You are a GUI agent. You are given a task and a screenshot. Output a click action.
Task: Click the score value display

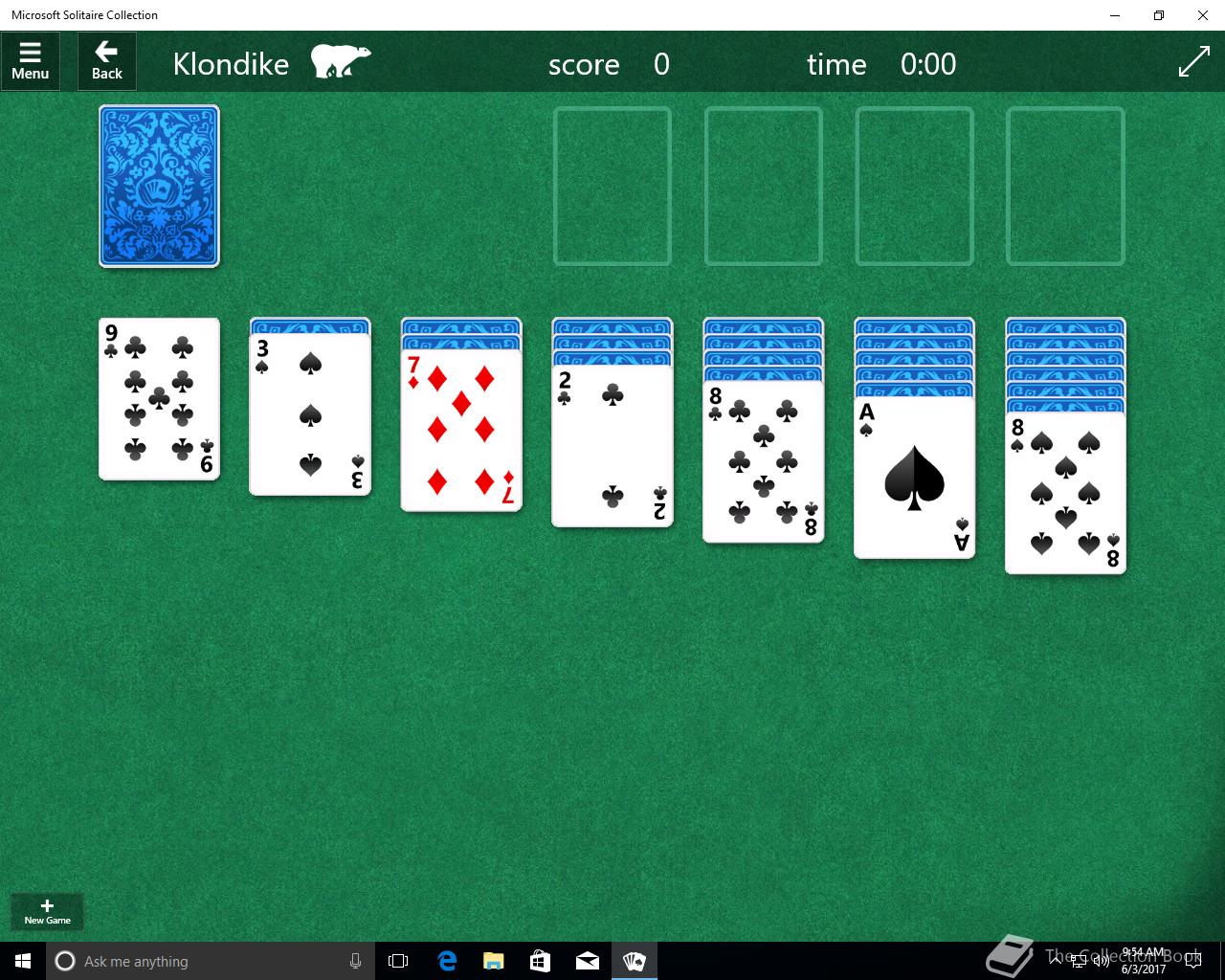point(661,64)
